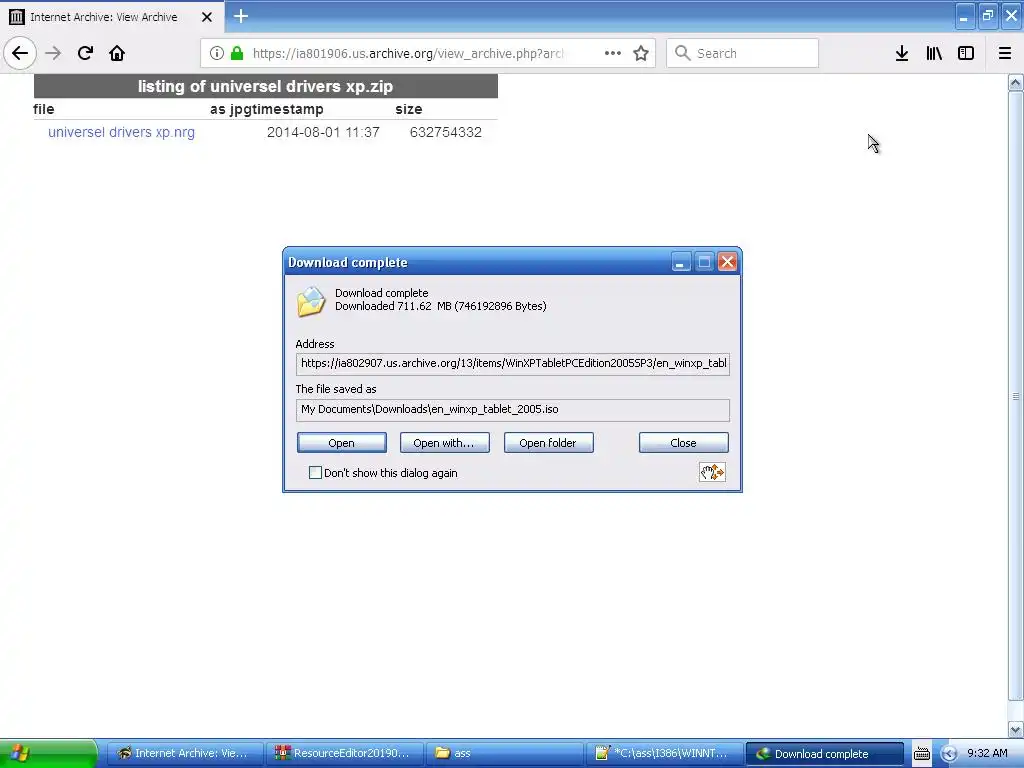Viewport: 1024px width, 768px height.
Task: Click the green padlock security icon
Action: (x=236, y=53)
